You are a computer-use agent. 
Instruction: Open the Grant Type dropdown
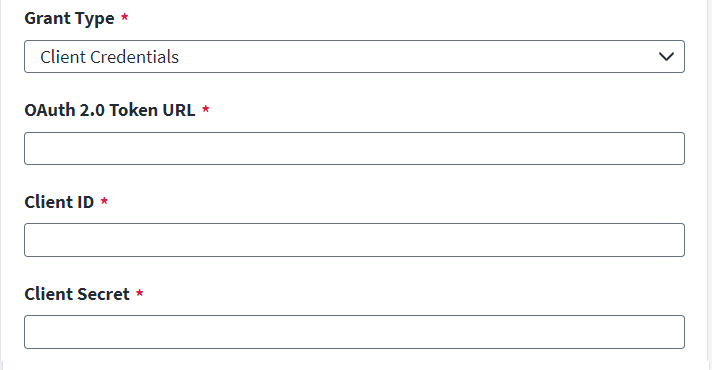tap(354, 57)
